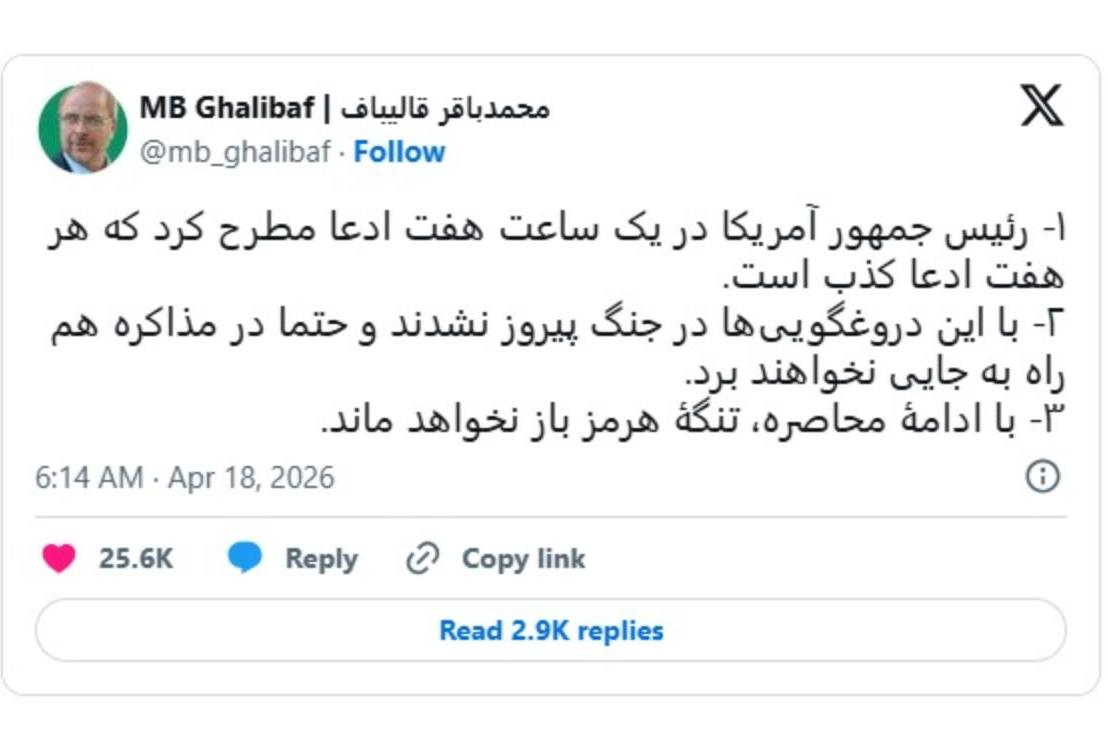Like the tweet with the heart icon

pyautogui.click(x=59, y=558)
